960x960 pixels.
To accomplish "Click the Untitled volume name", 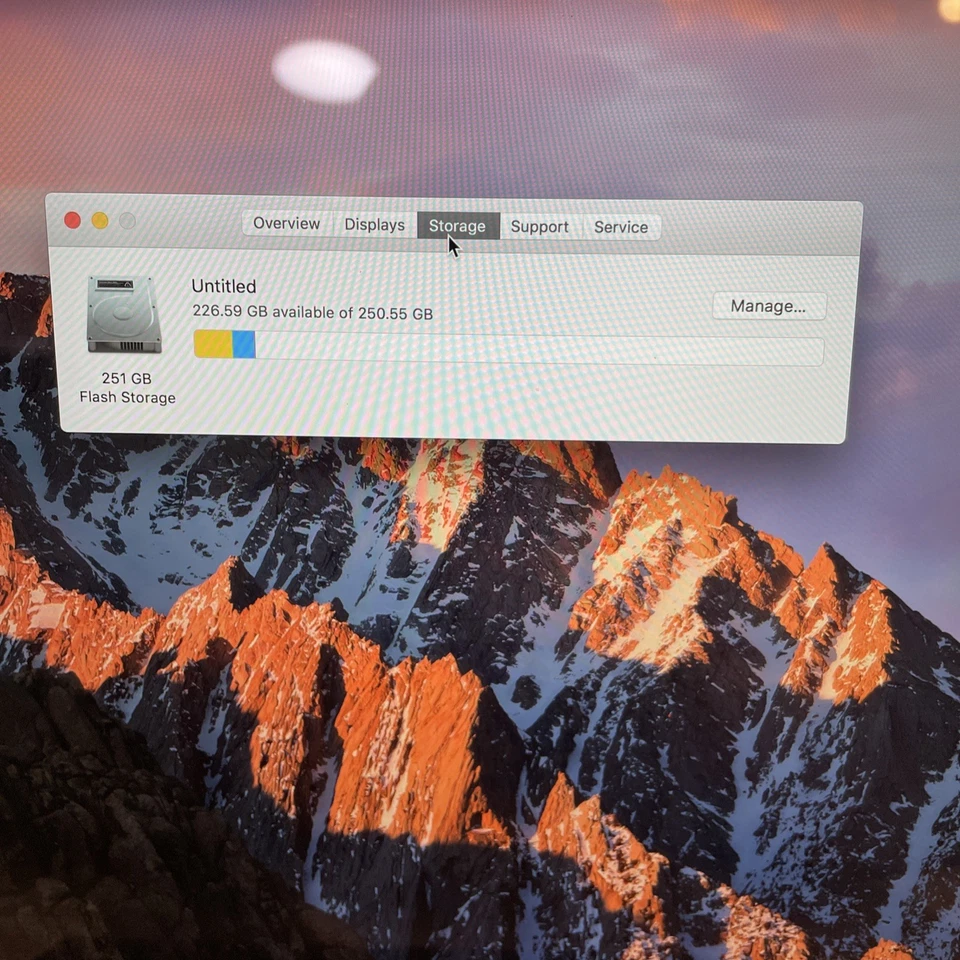I will click(224, 286).
